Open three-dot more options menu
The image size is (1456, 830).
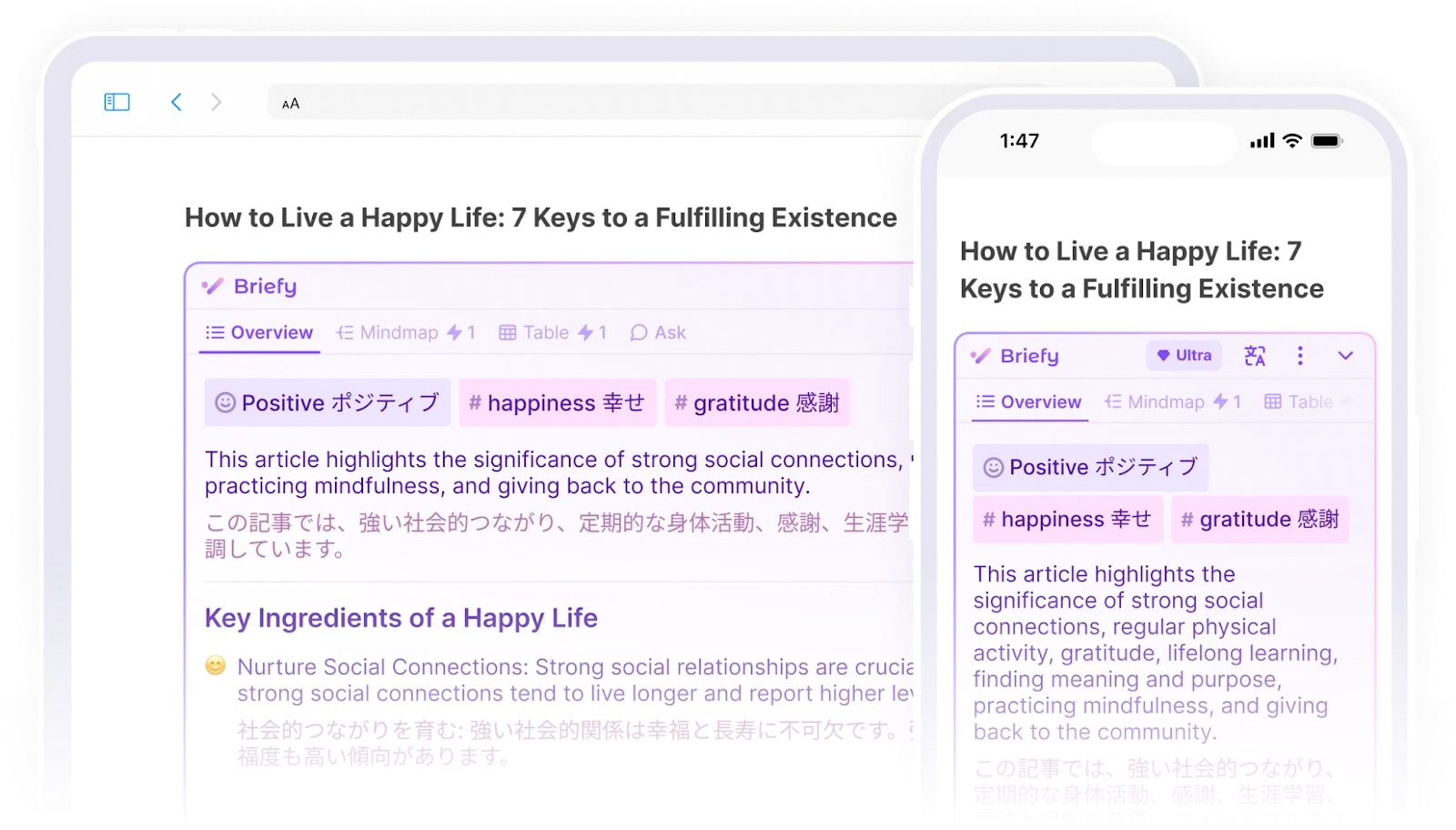[1299, 356]
